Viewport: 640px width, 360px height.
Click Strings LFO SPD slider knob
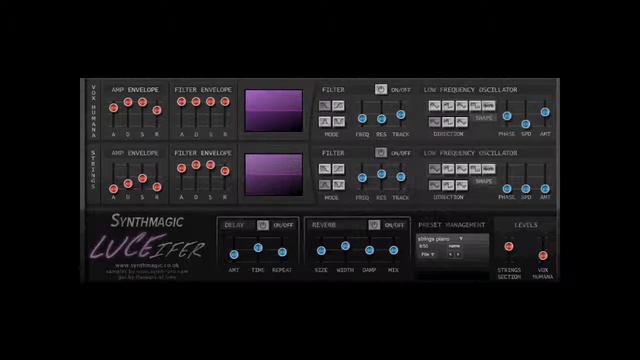[526, 189]
